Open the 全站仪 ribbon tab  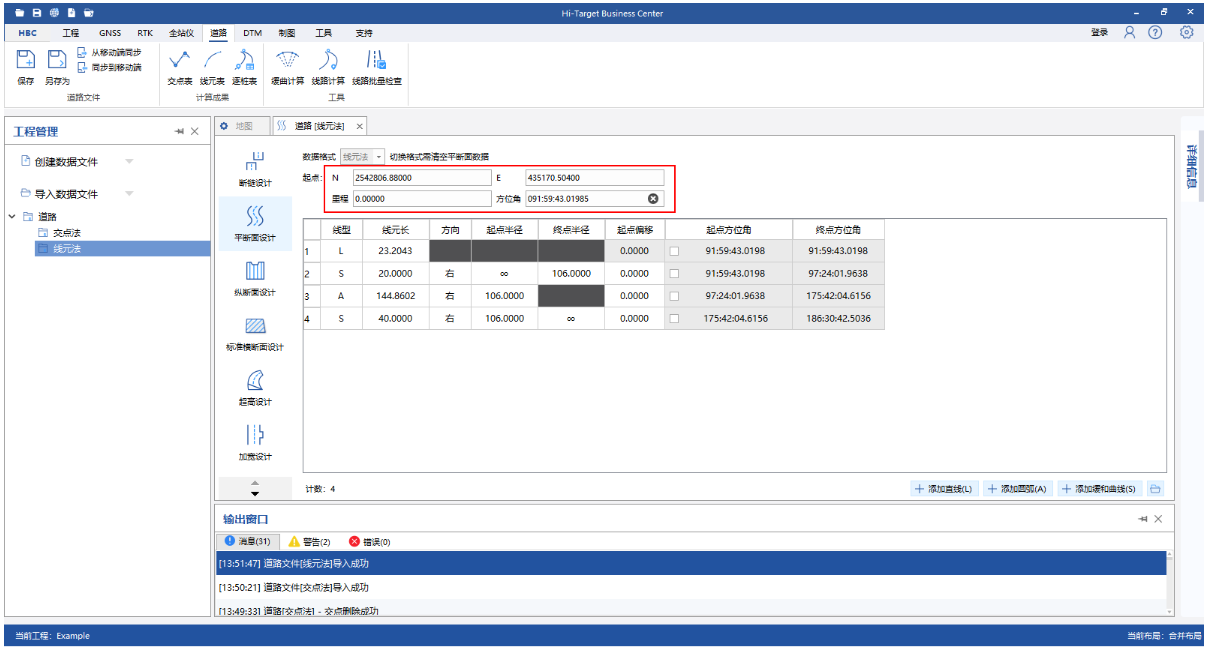click(x=181, y=33)
